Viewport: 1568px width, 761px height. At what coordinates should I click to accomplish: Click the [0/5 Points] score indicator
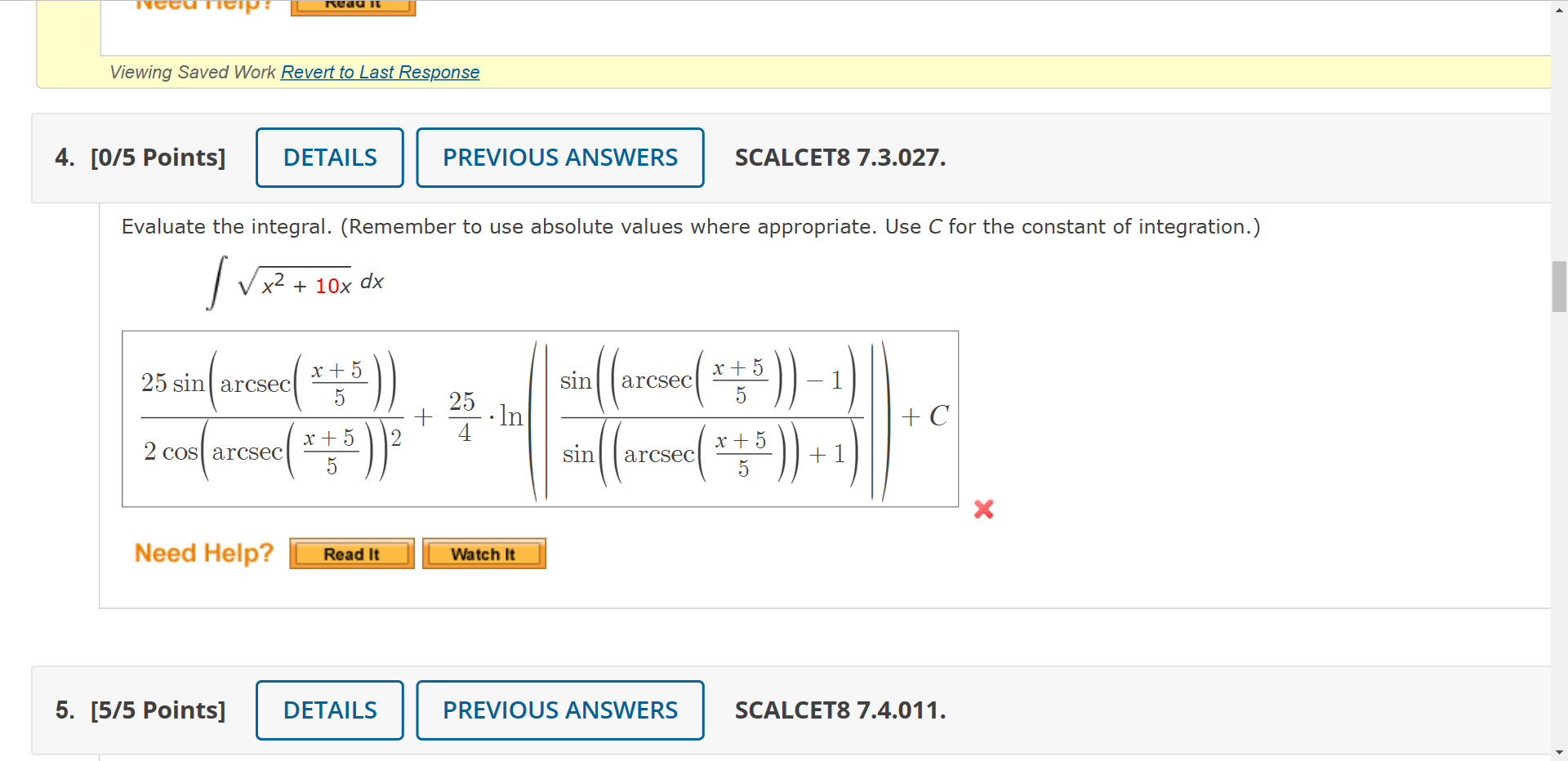click(158, 157)
